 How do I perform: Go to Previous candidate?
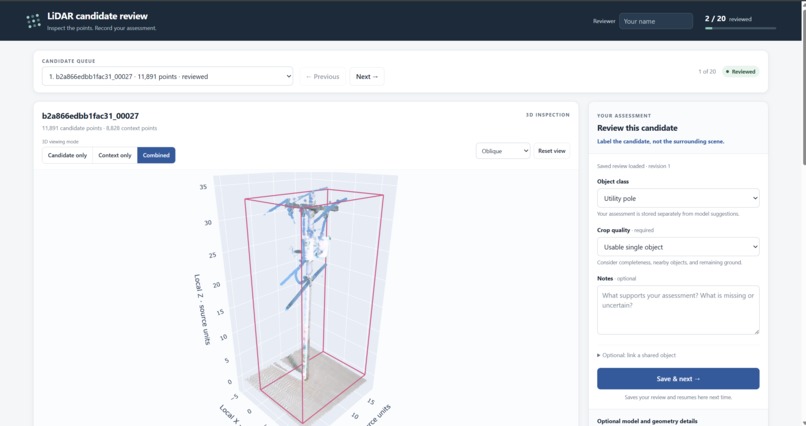pos(322,77)
